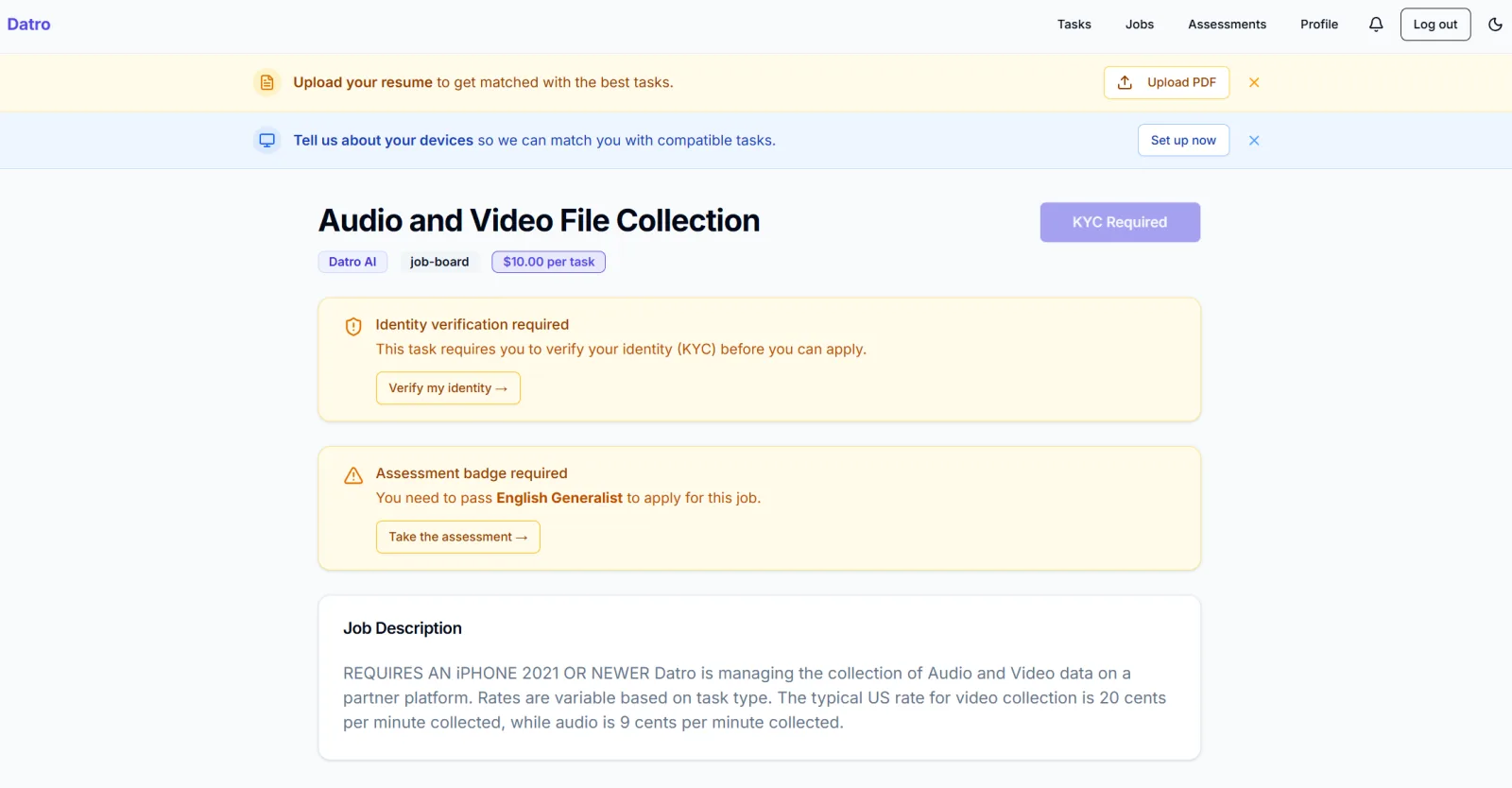Click the Upload PDF button
The height and width of the screenshot is (788, 1512).
point(1166,83)
